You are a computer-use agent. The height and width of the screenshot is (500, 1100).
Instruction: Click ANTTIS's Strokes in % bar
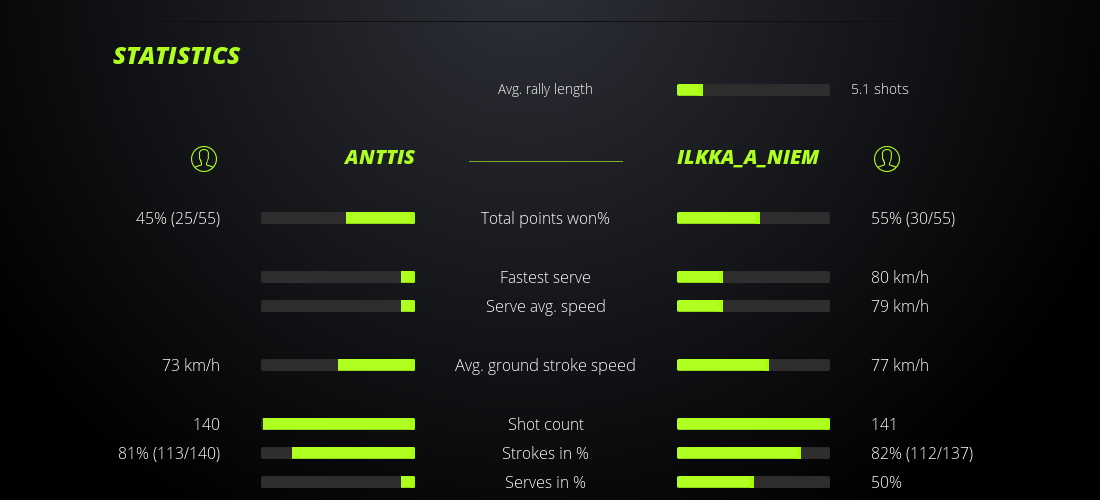338,453
